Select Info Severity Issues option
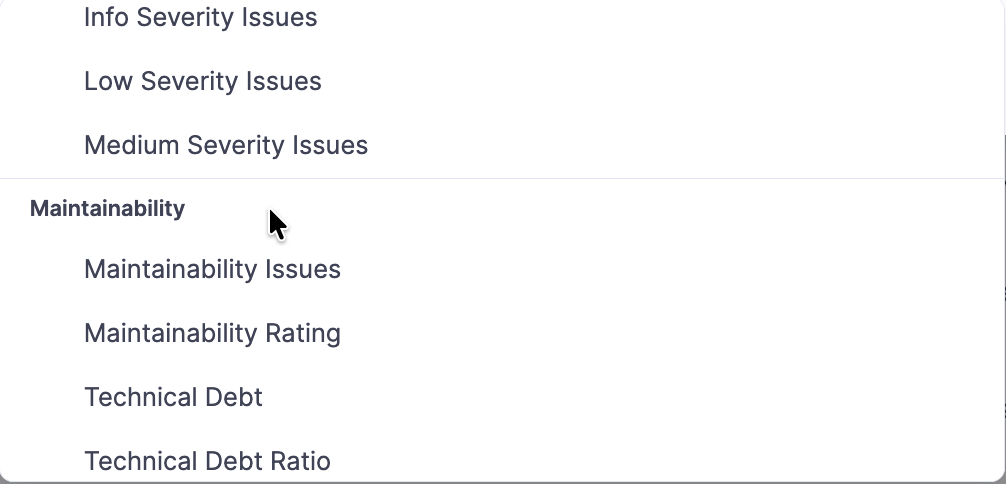The height and width of the screenshot is (484, 1006). [x=200, y=18]
